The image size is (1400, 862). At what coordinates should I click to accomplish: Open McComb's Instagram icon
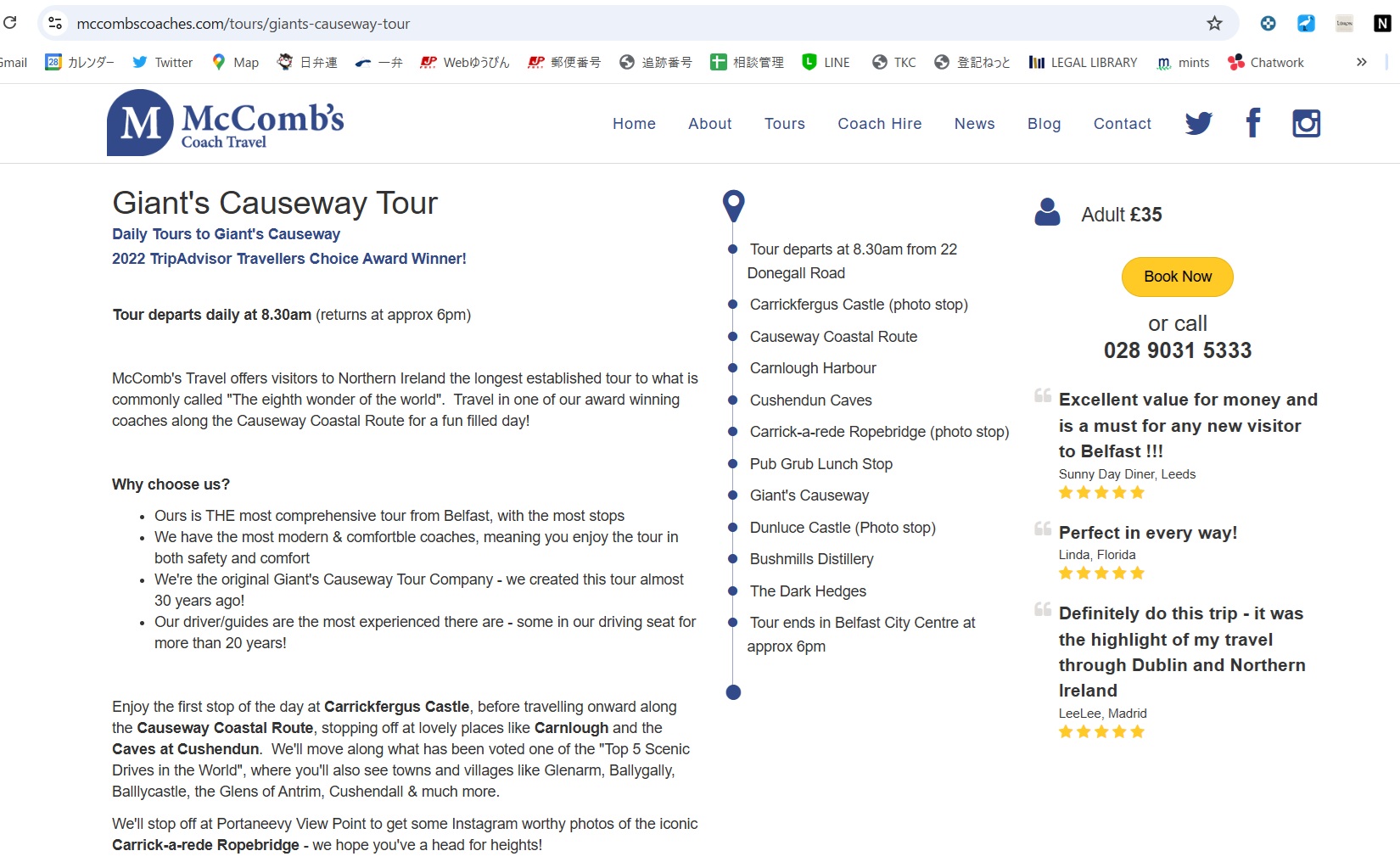[1306, 124]
